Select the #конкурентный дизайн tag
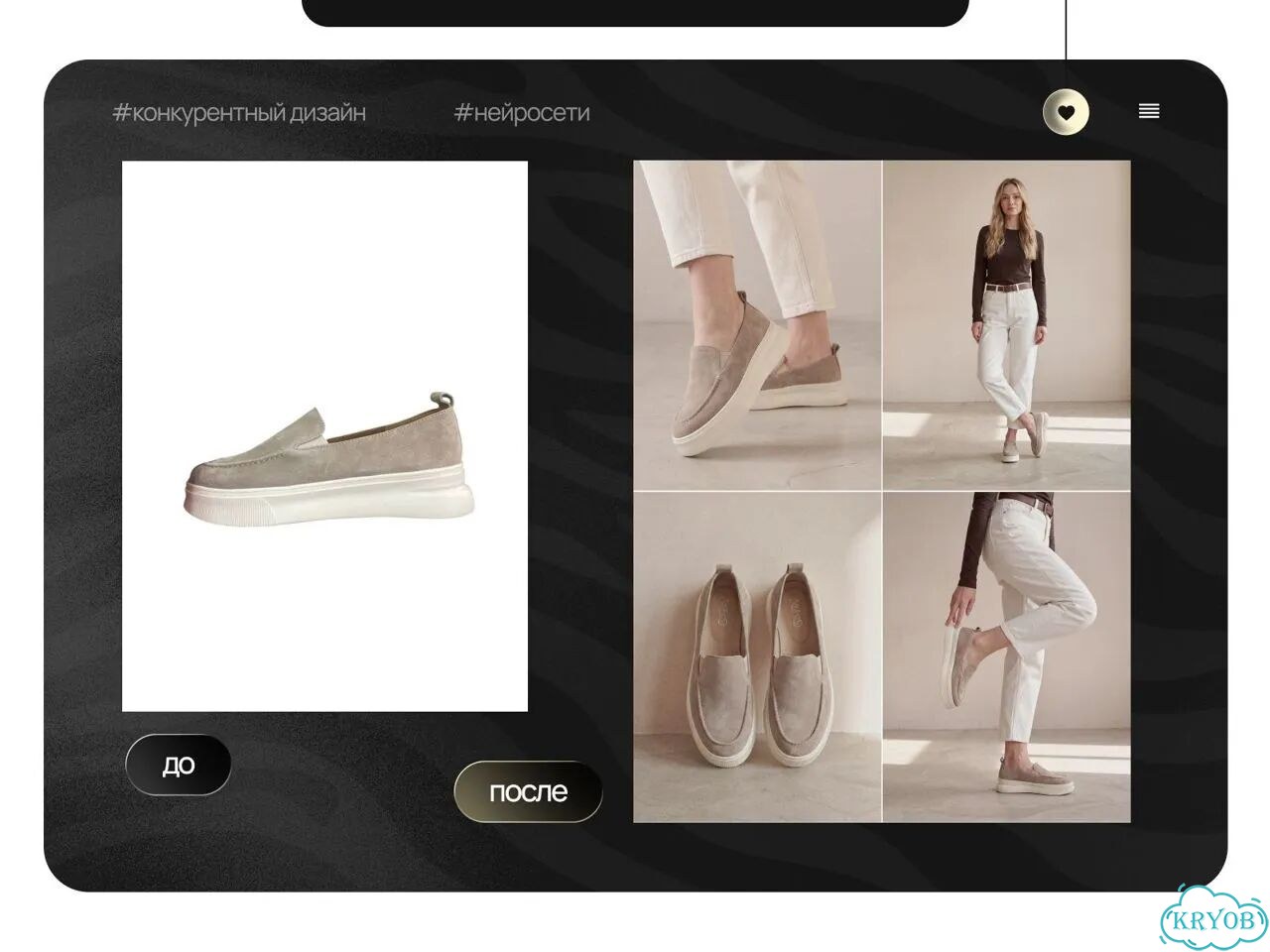Image resolution: width=1270 pixels, height=952 pixels. (x=239, y=113)
